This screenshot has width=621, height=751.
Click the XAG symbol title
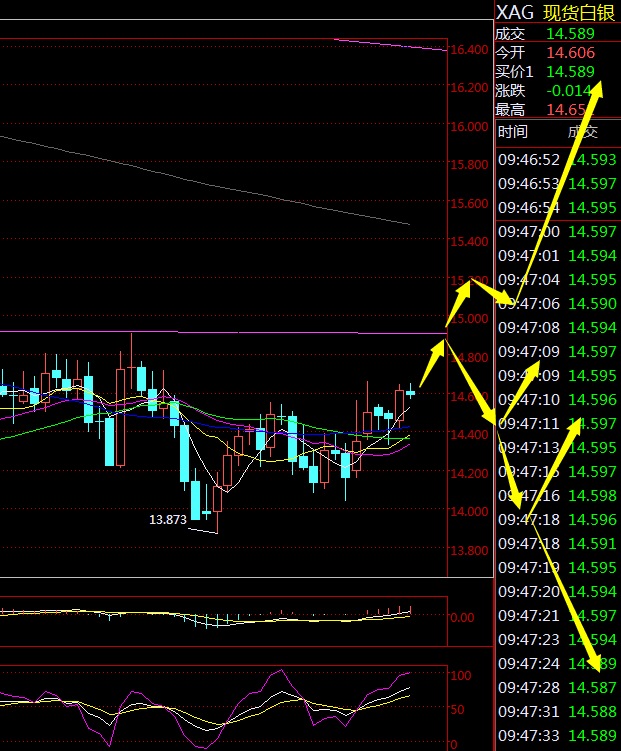click(515, 12)
